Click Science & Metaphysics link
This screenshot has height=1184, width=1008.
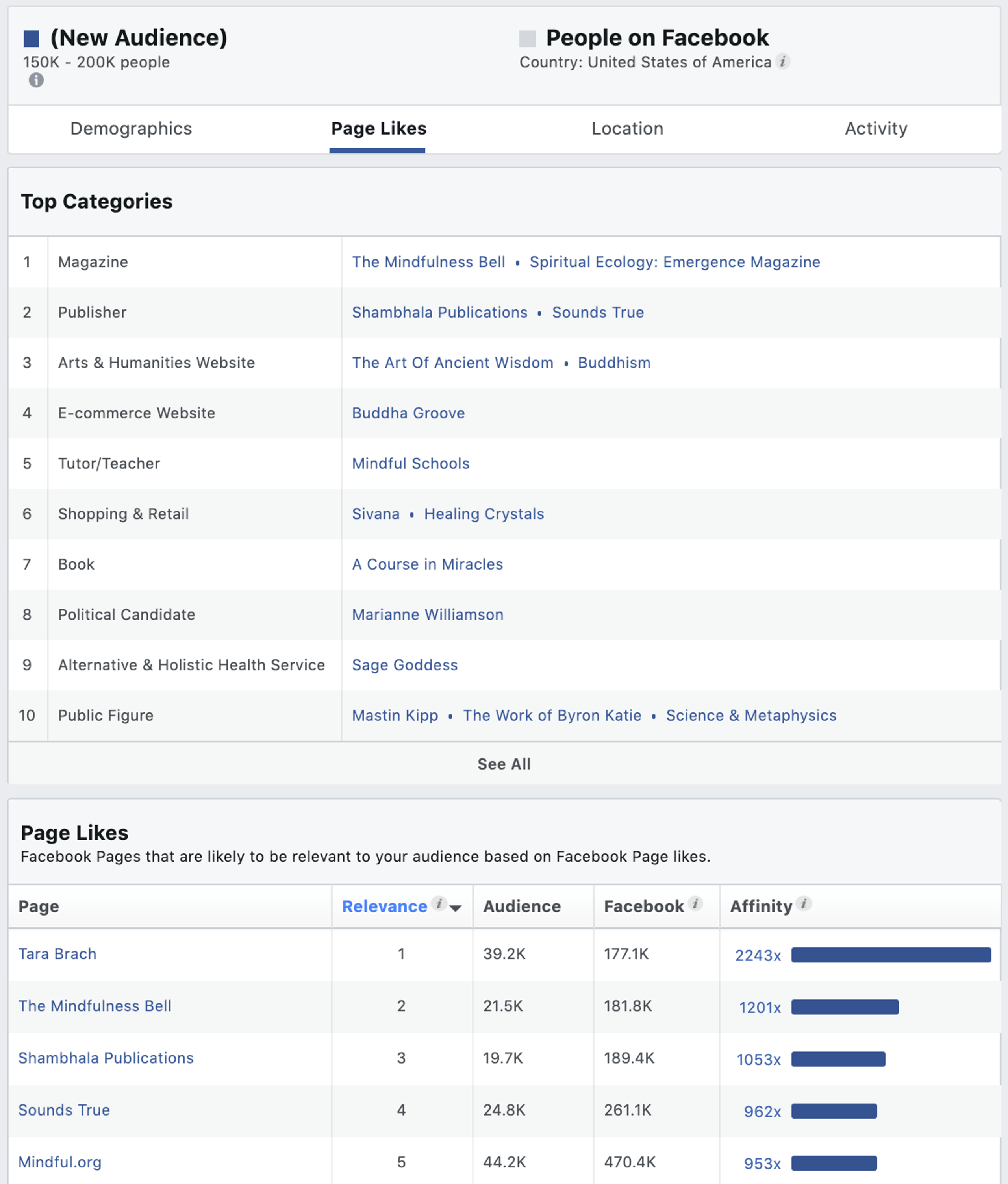pos(751,715)
